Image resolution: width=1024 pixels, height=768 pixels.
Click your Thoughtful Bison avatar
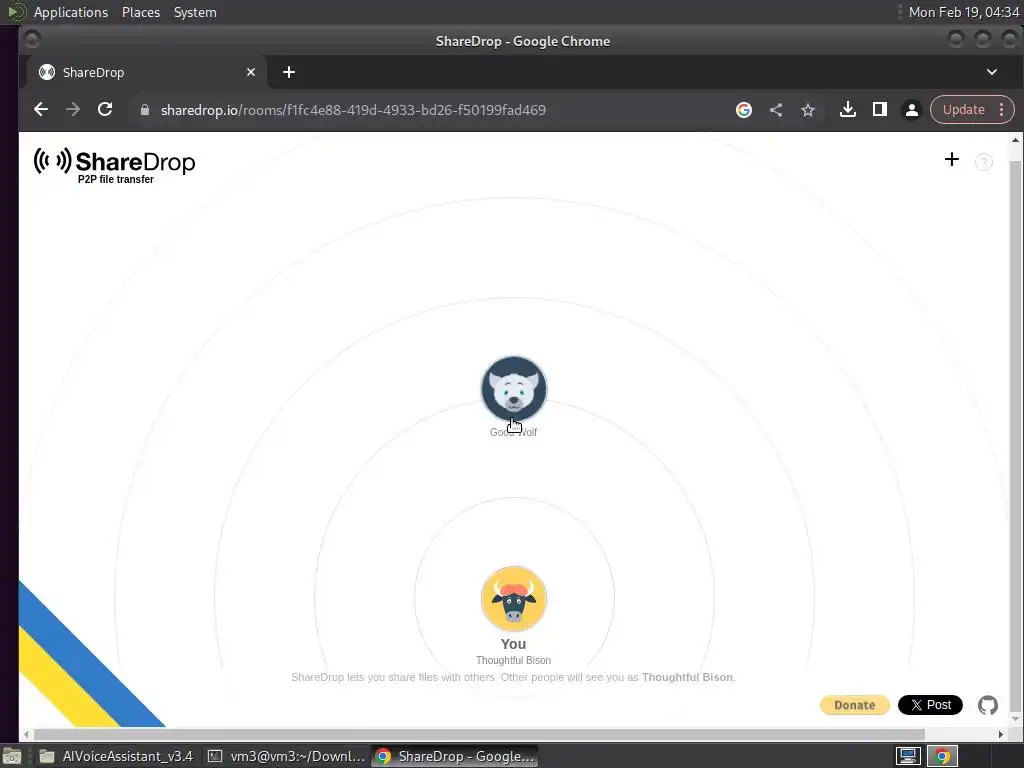coord(513,599)
